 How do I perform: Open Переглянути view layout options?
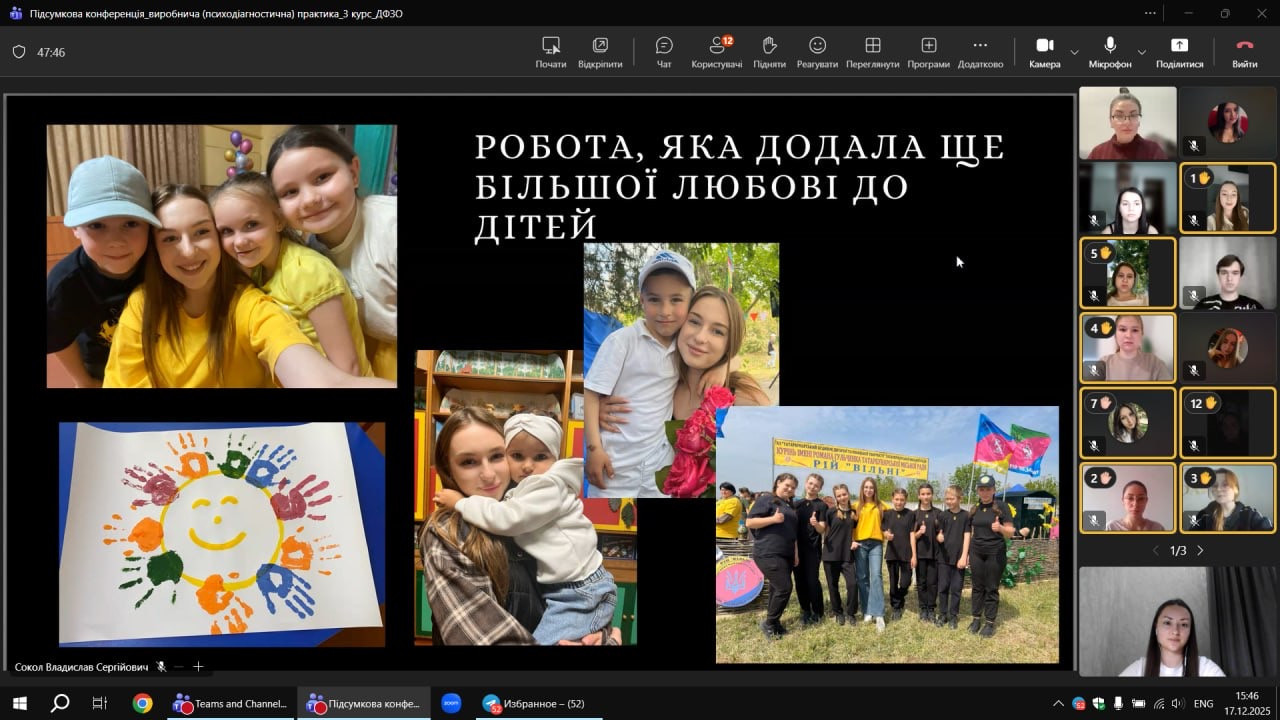point(872,52)
